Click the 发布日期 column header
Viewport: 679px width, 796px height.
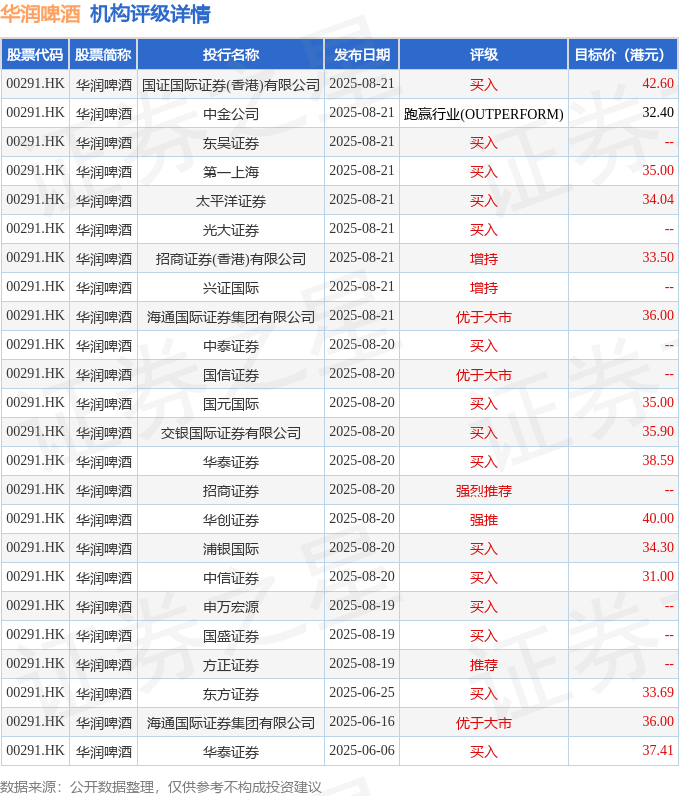[x=362, y=54]
